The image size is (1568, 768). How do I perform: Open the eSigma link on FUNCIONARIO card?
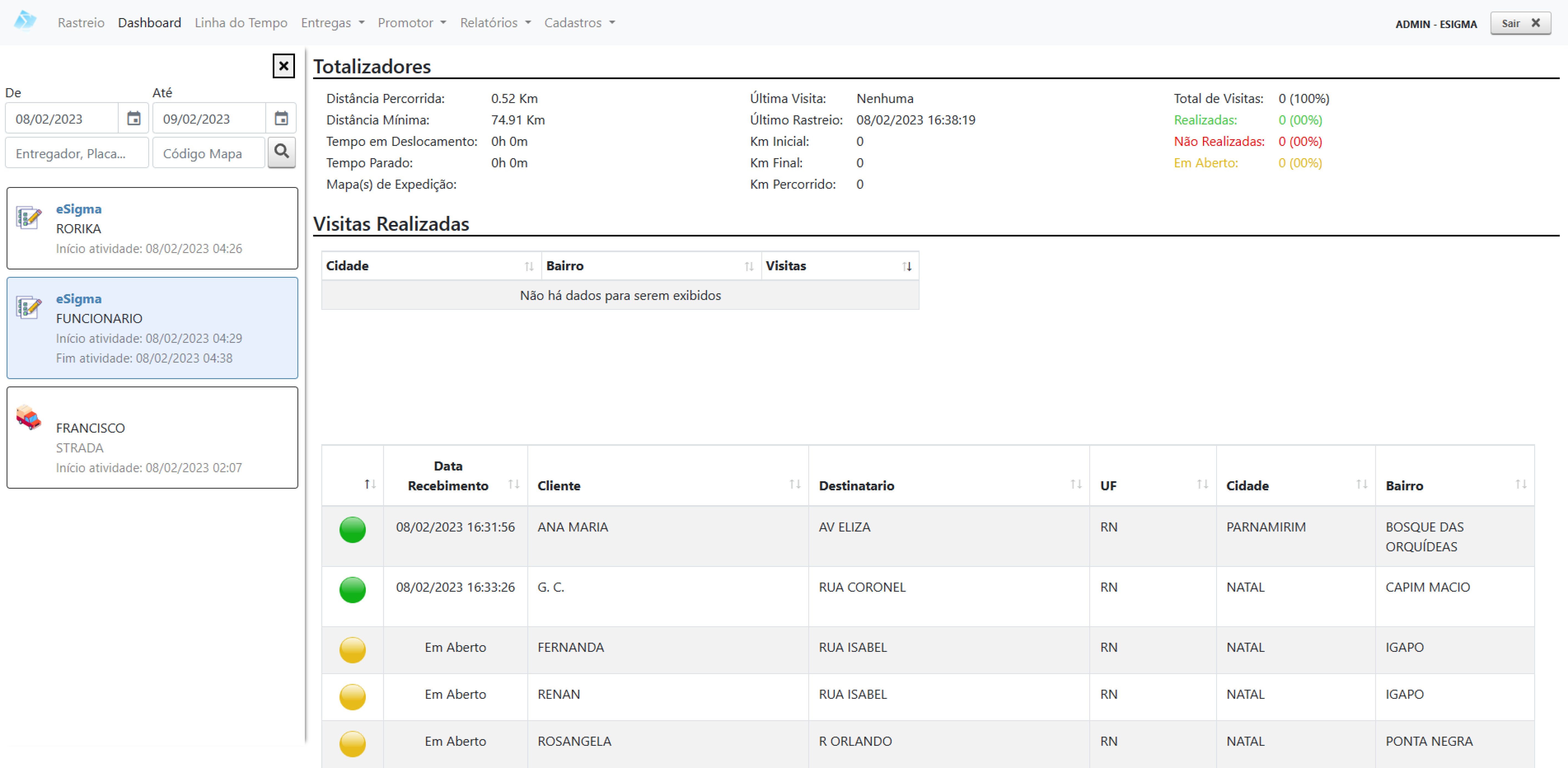(x=79, y=299)
